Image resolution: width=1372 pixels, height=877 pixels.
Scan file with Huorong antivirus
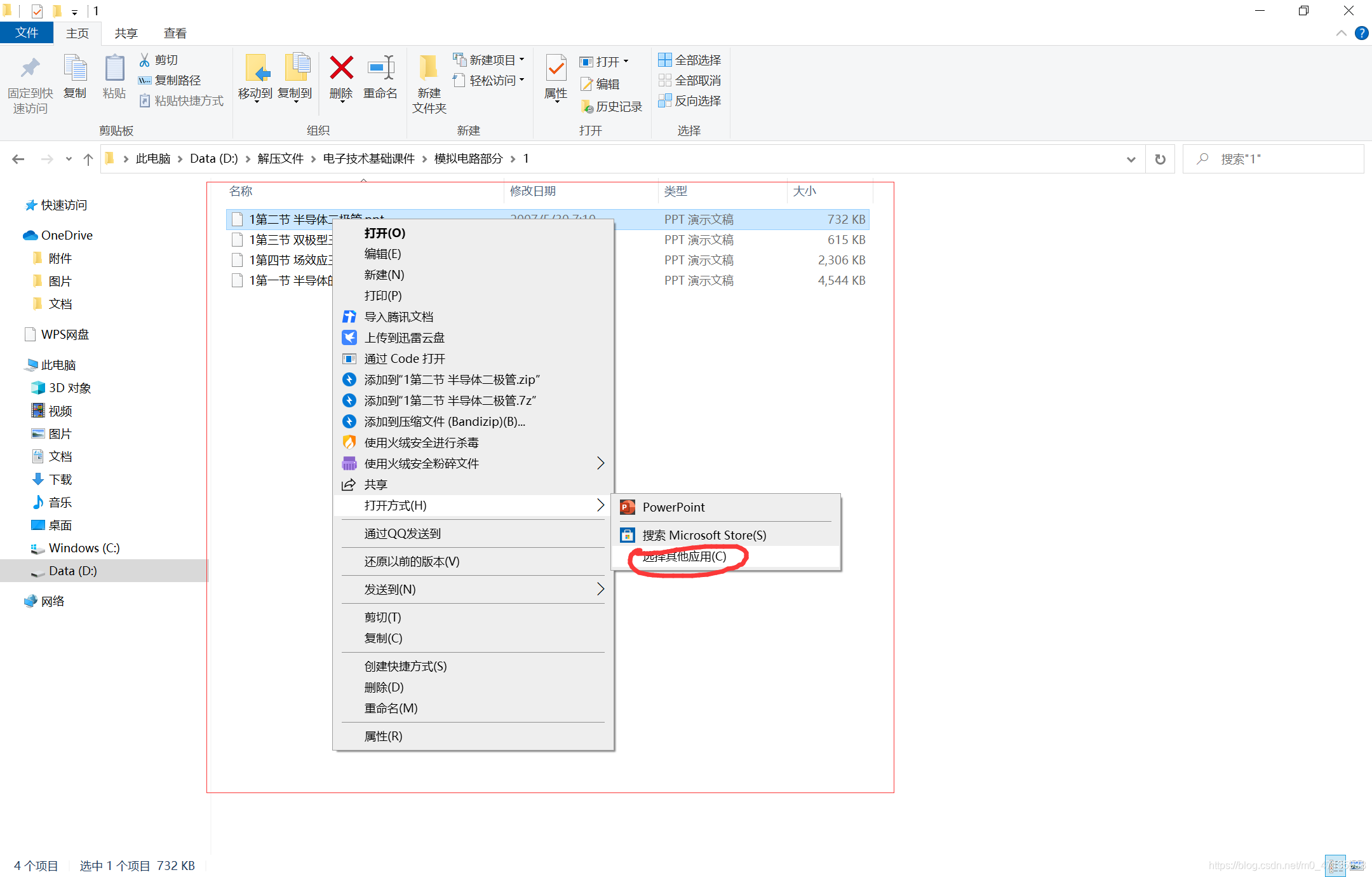[473, 442]
